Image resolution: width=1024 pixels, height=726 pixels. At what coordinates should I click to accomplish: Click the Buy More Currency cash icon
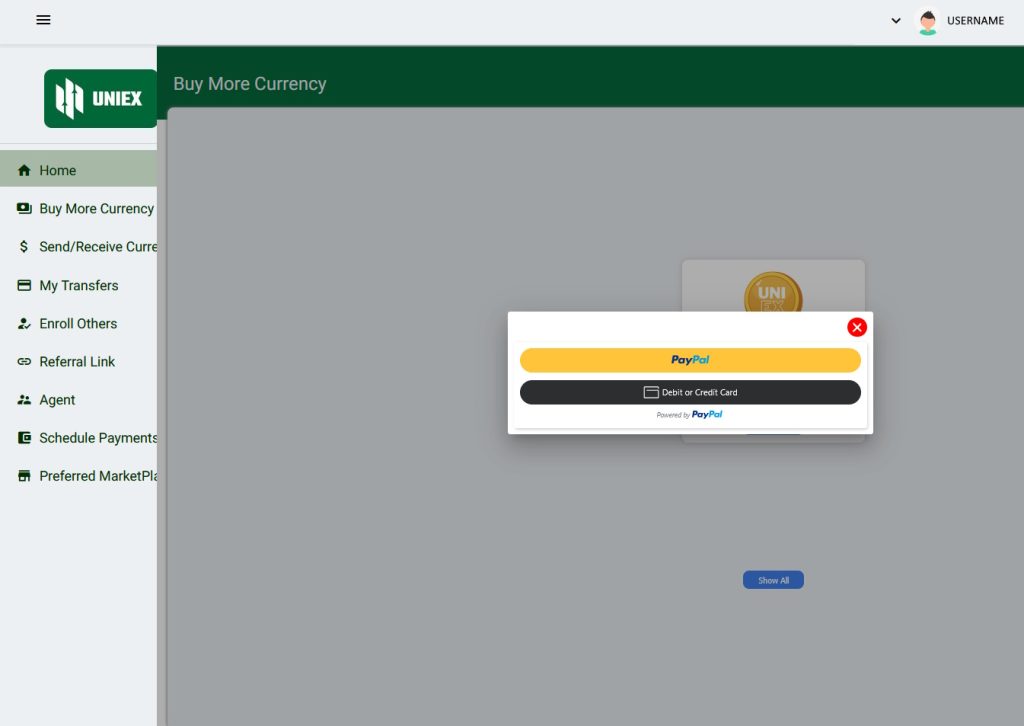(x=24, y=209)
